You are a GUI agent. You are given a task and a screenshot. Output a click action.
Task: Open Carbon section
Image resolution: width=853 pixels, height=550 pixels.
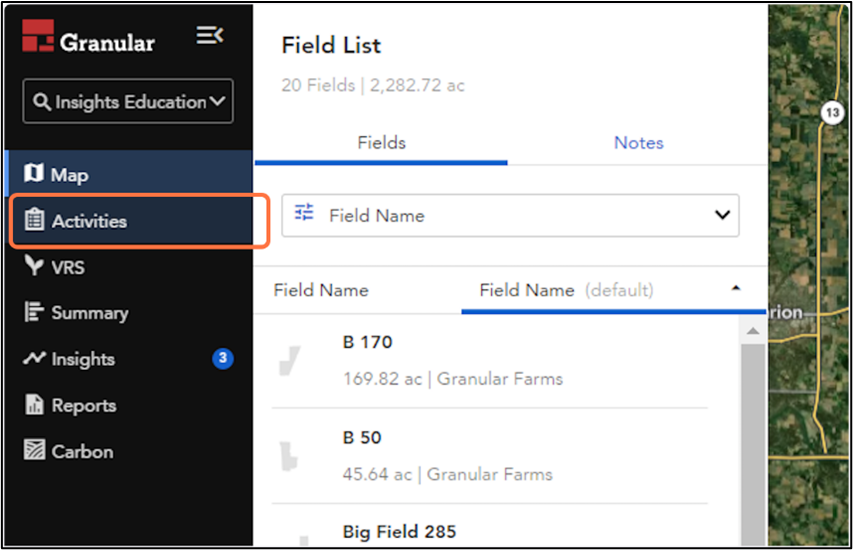(x=129, y=452)
